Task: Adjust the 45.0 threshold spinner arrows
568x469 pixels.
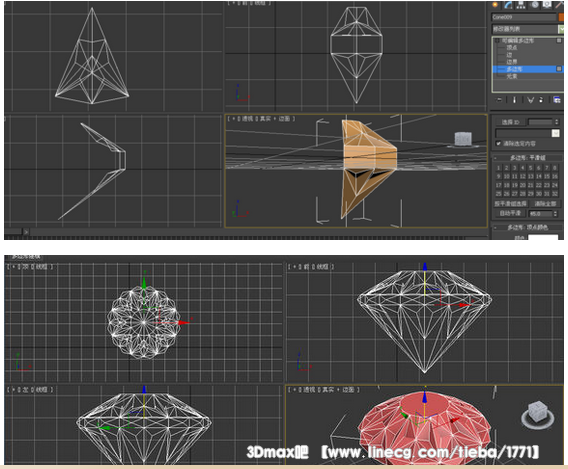Action: [x=556, y=214]
